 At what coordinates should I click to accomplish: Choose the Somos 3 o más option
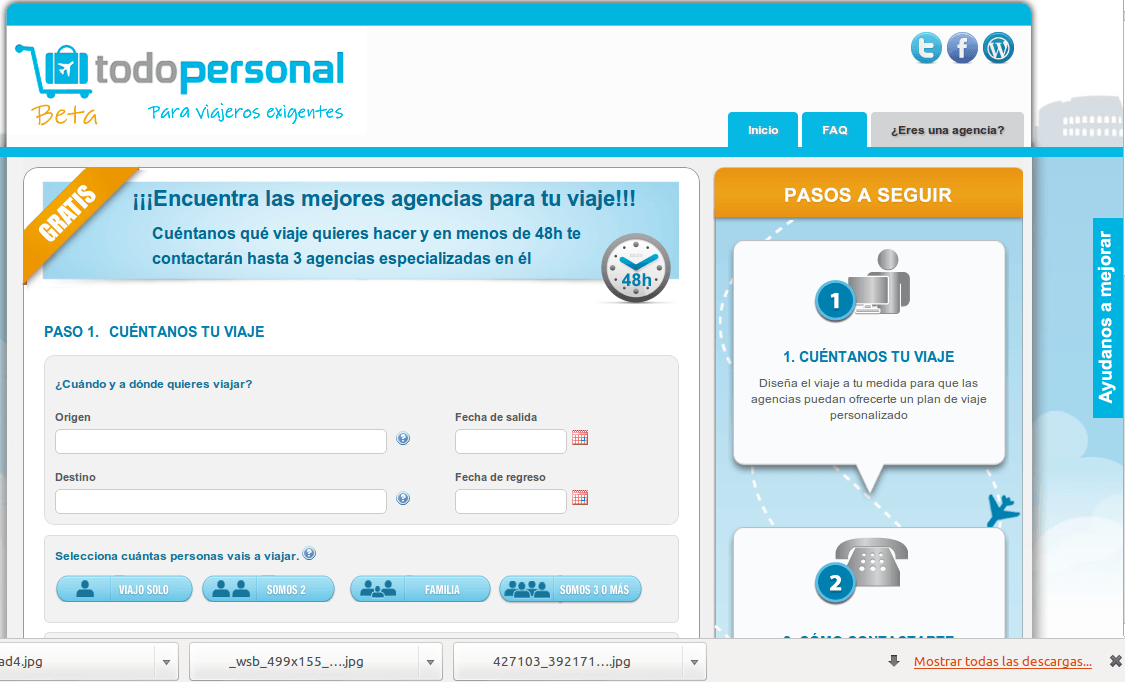pyautogui.click(x=570, y=590)
